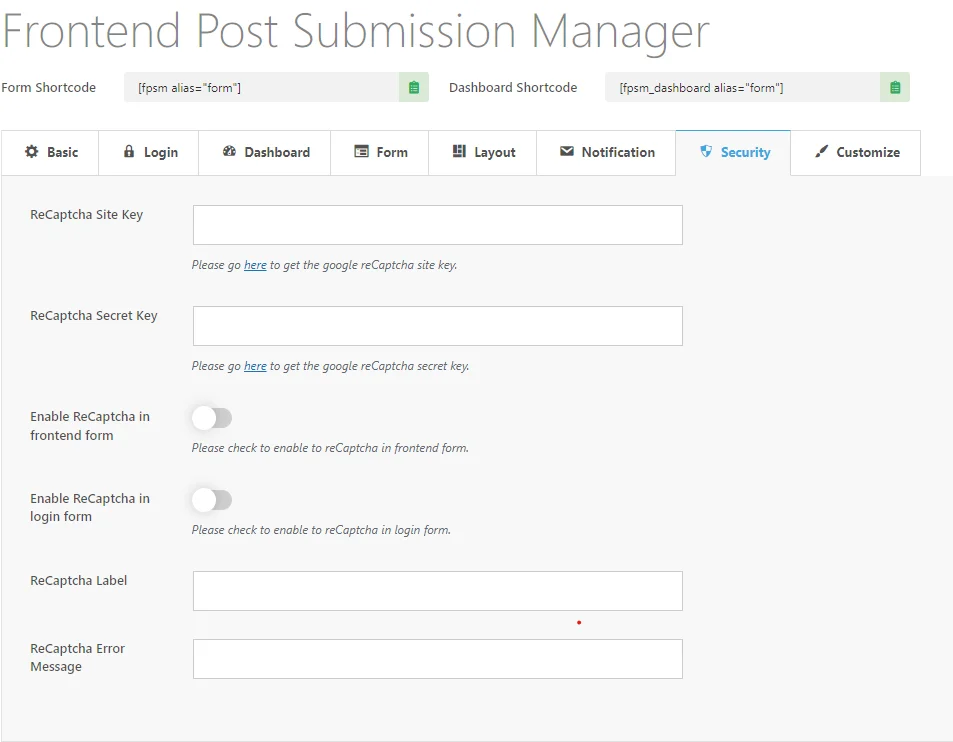The width and height of the screenshot is (953, 742).
Task: Click the ReCaptcha Label input box
Action: [438, 591]
